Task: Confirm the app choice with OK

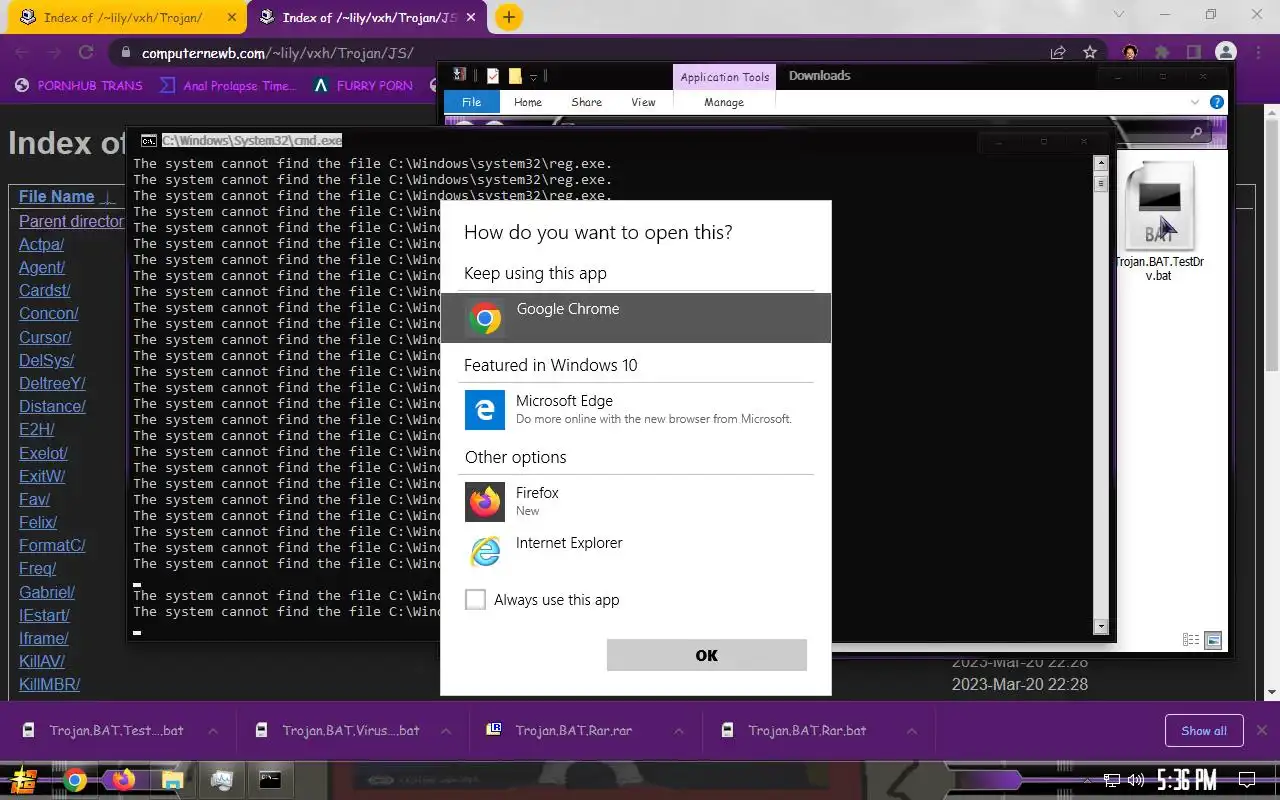Action: point(706,655)
